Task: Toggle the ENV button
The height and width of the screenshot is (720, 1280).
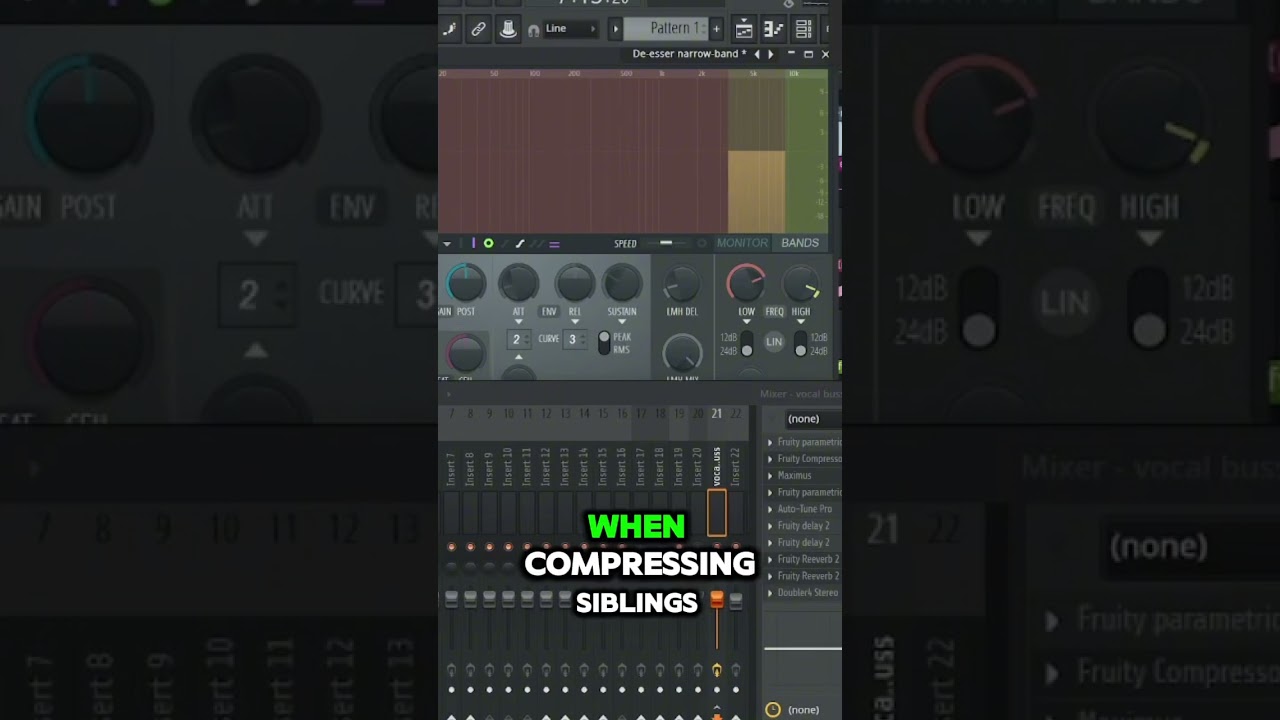Action: [549, 312]
